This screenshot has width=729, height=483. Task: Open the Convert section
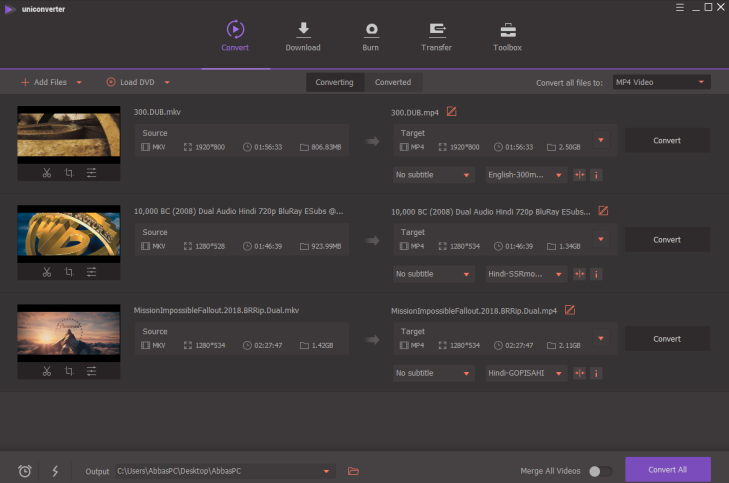pos(235,36)
